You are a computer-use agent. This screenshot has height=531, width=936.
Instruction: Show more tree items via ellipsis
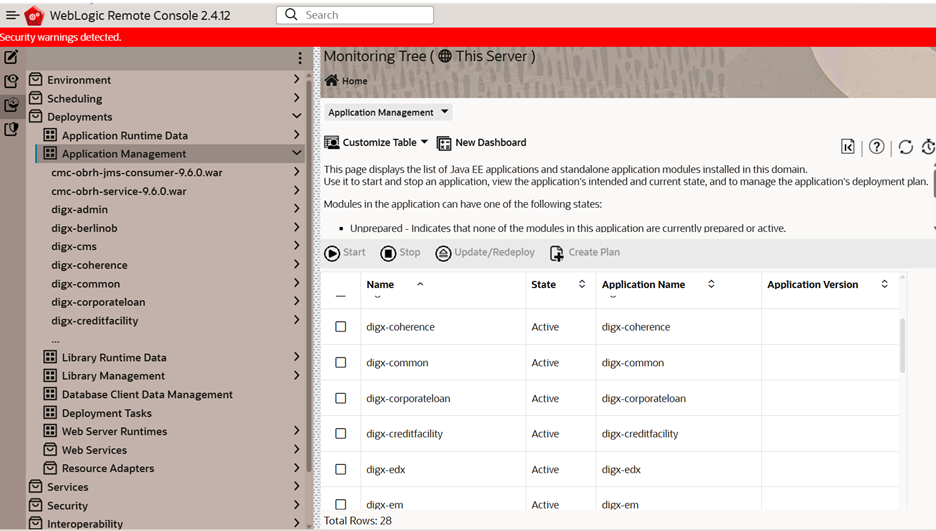click(56, 340)
